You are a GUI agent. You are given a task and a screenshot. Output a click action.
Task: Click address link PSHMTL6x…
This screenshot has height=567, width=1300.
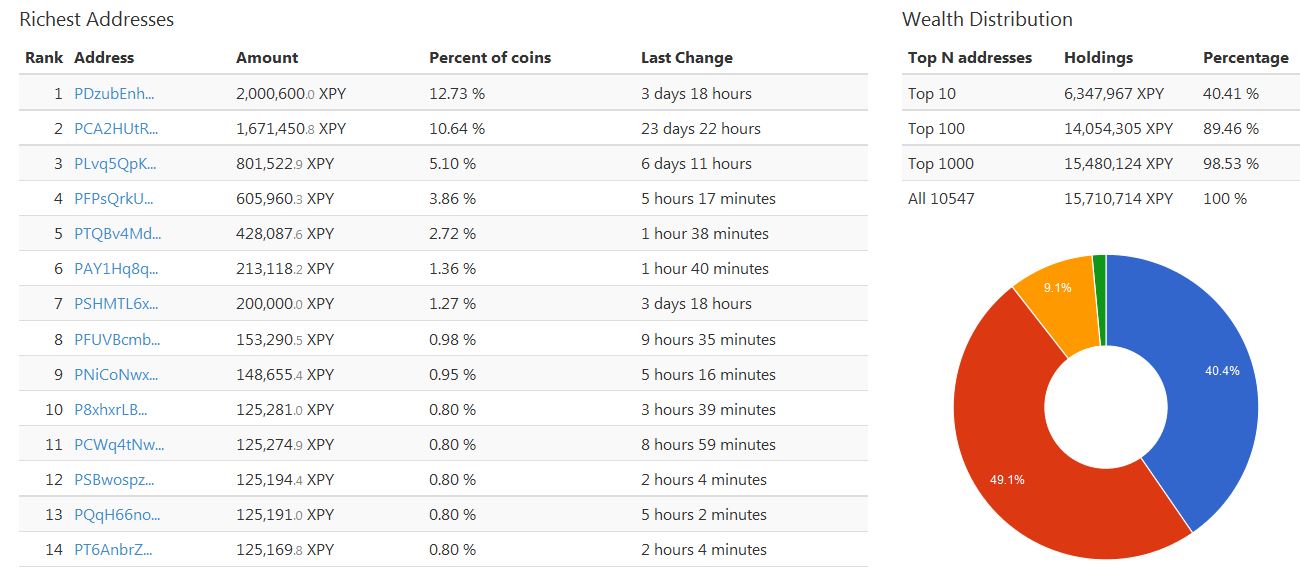[x=115, y=304]
